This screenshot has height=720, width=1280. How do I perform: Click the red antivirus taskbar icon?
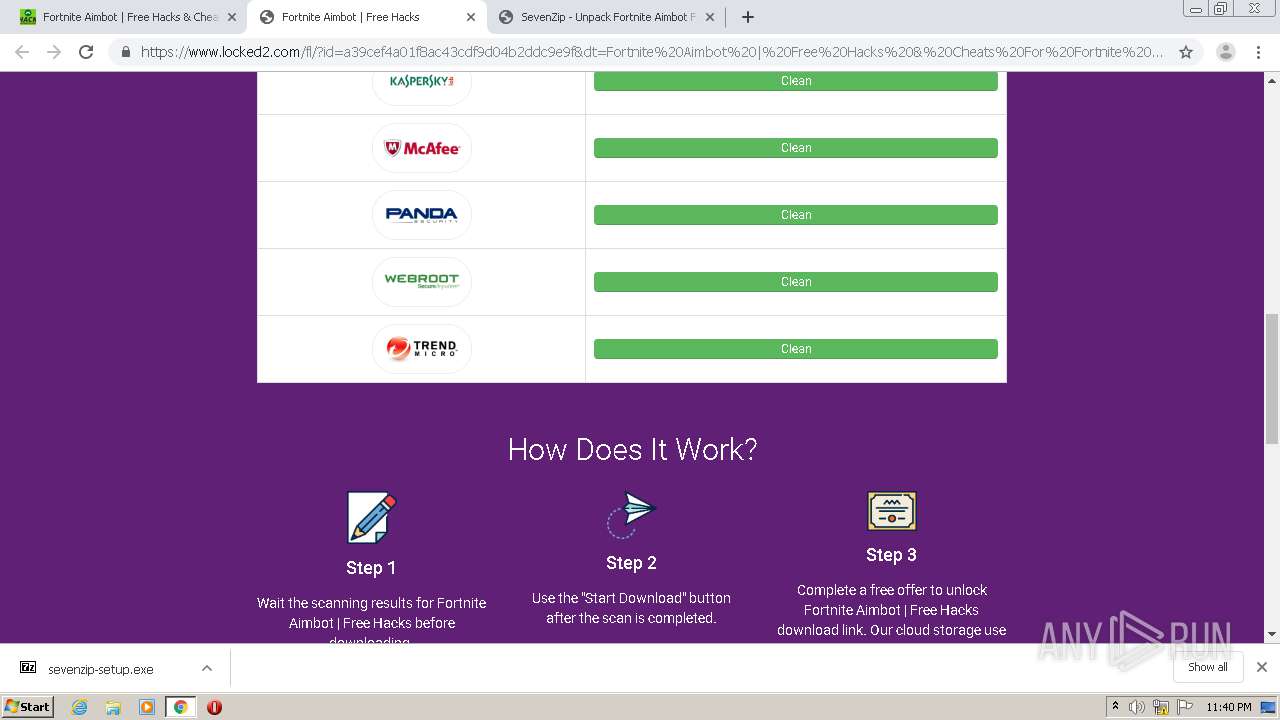[214, 707]
